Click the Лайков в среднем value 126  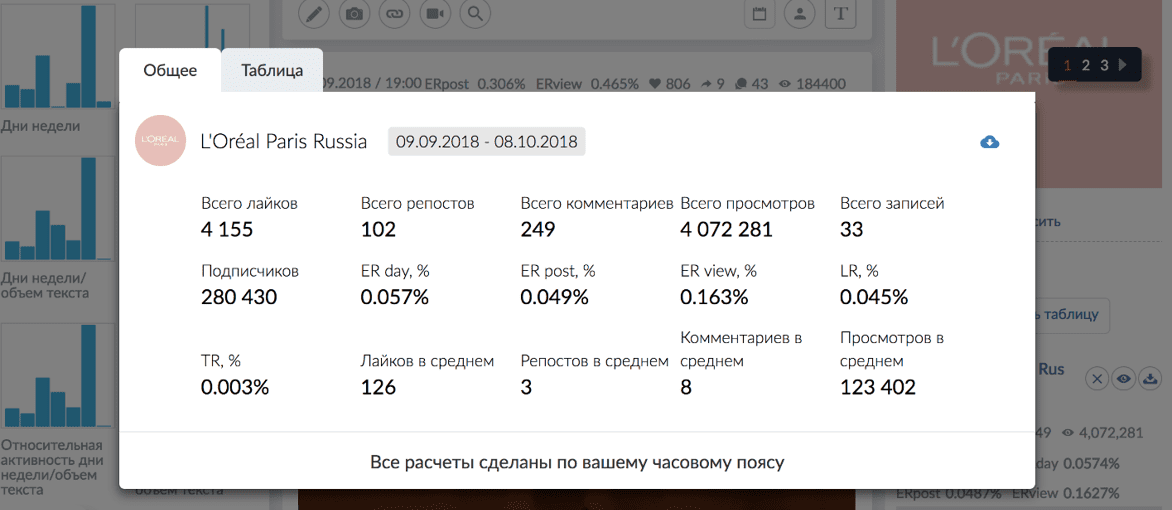[x=378, y=387]
